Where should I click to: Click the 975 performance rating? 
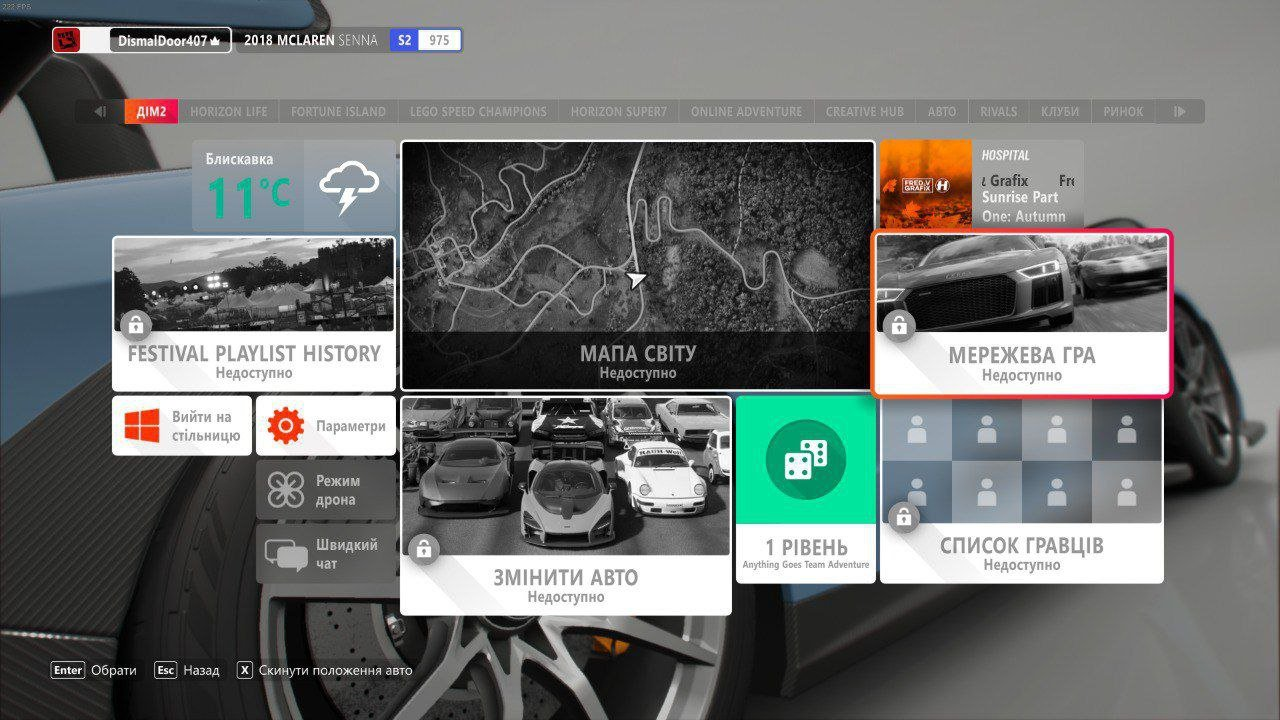439,40
